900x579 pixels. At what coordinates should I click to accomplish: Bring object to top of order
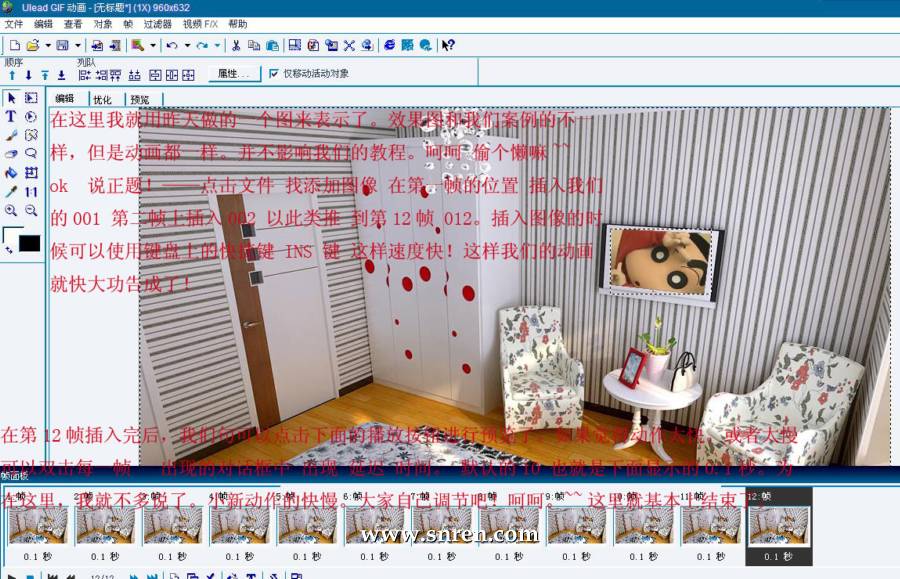pos(45,75)
